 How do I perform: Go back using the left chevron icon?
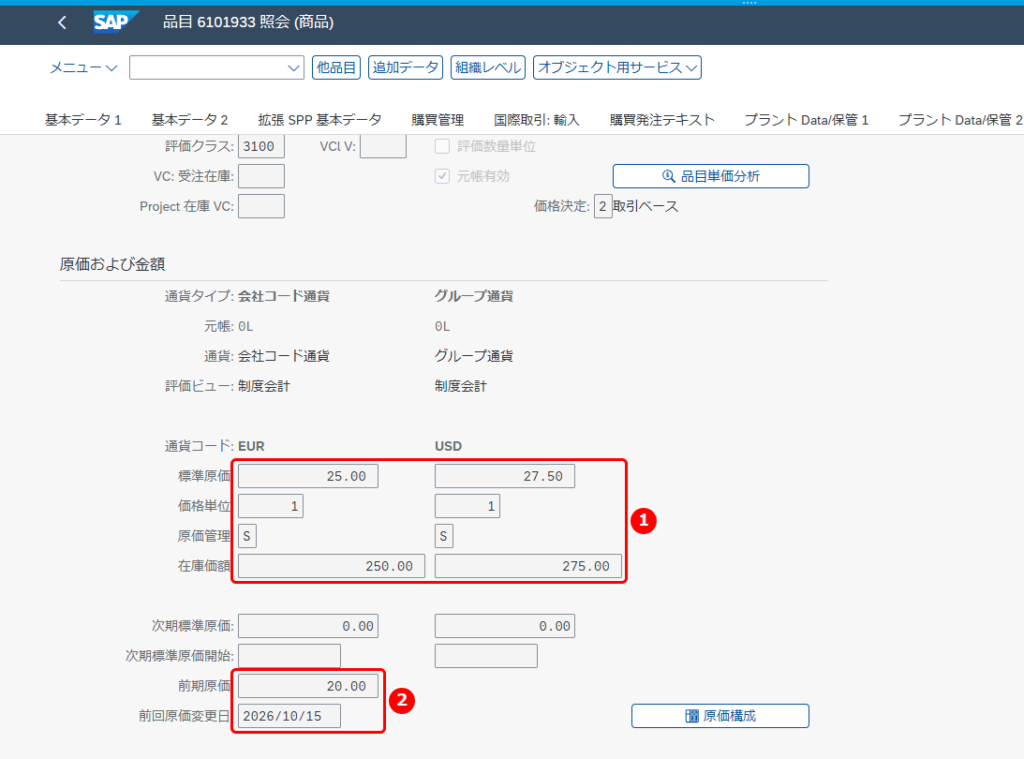pos(62,22)
